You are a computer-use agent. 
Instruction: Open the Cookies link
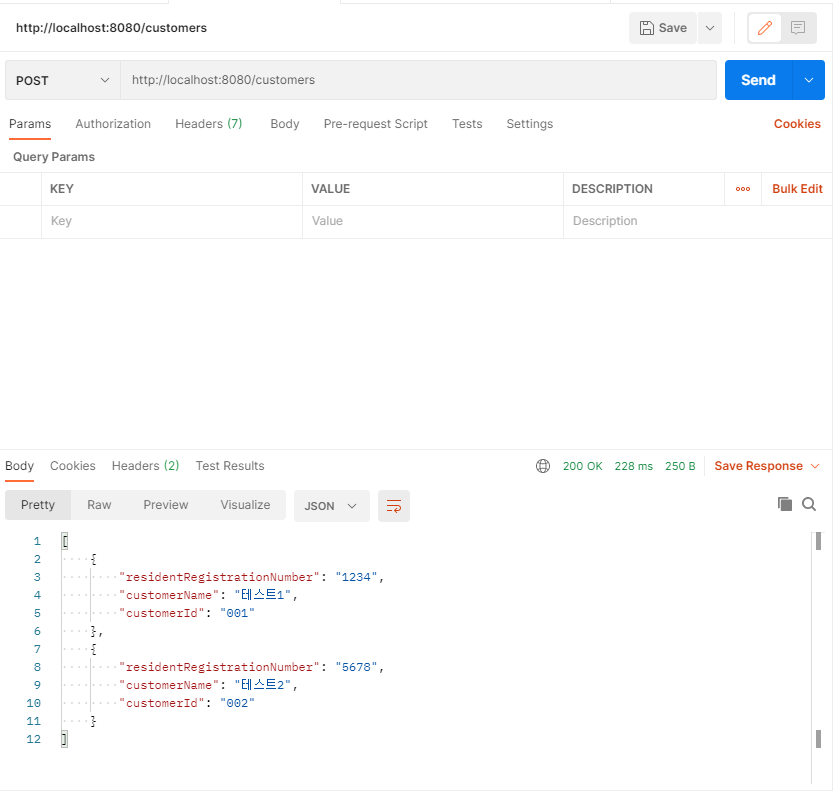click(797, 124)
